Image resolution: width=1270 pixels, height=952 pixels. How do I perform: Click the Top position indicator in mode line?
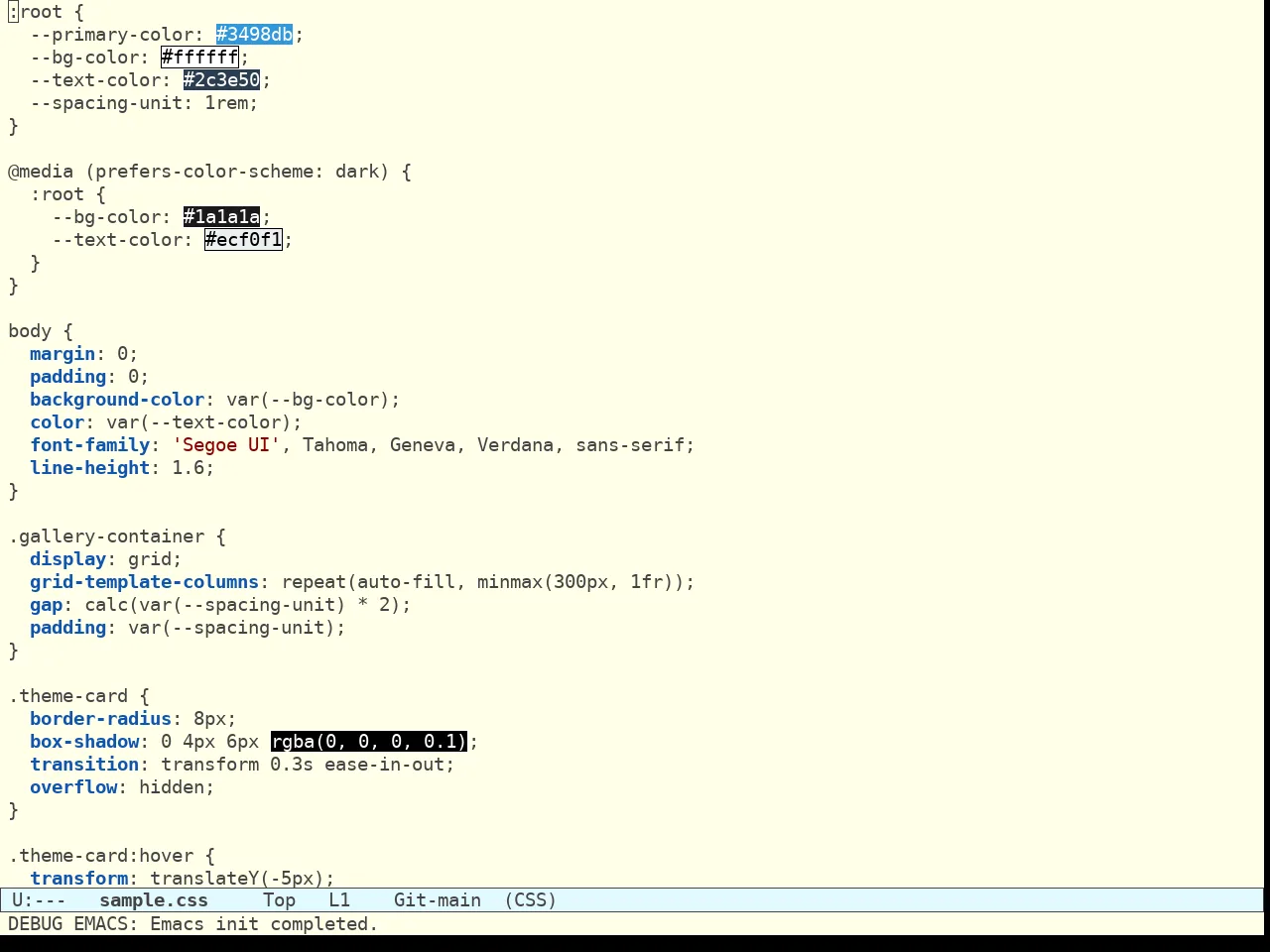[x=279, y=900]
